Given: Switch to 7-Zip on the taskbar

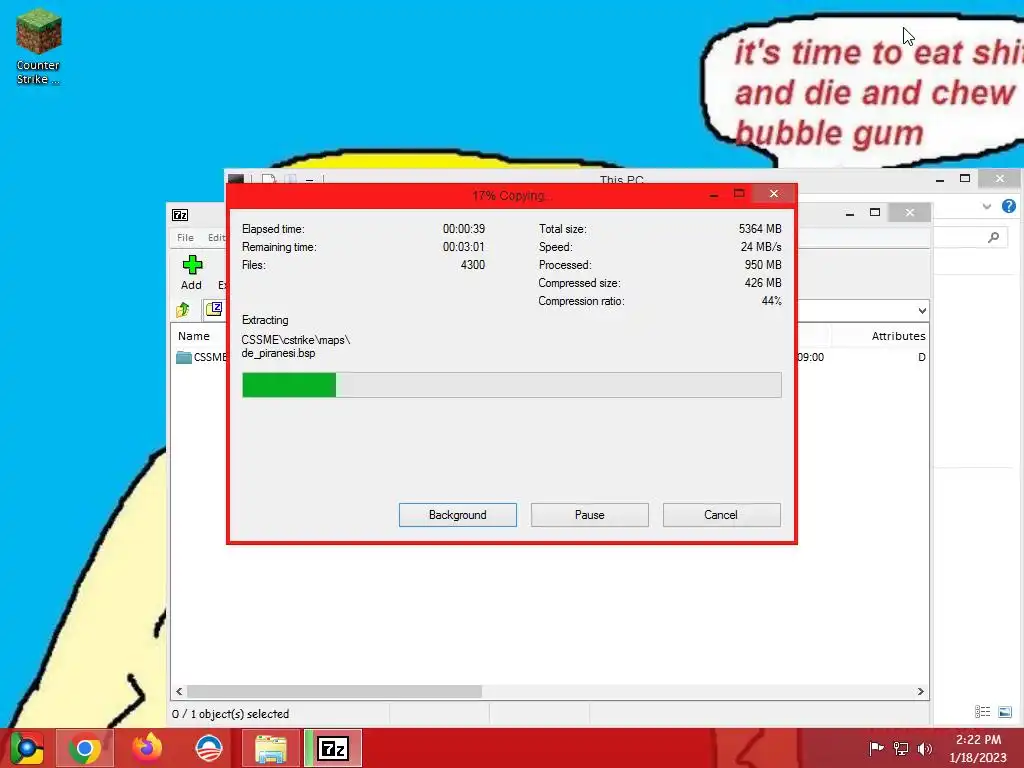Looking at the screenshot, I should point(333,748).
